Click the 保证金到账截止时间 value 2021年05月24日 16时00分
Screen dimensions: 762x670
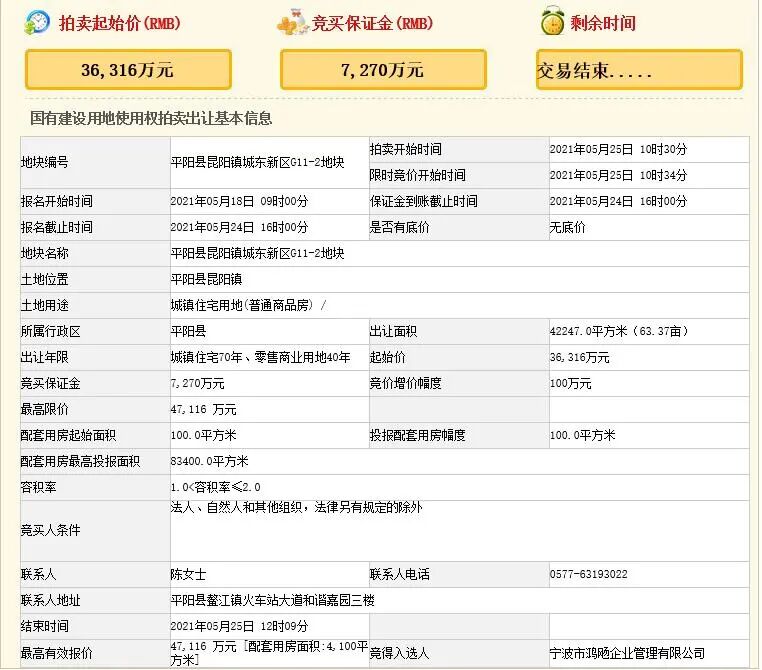click(x=618, y=201)
